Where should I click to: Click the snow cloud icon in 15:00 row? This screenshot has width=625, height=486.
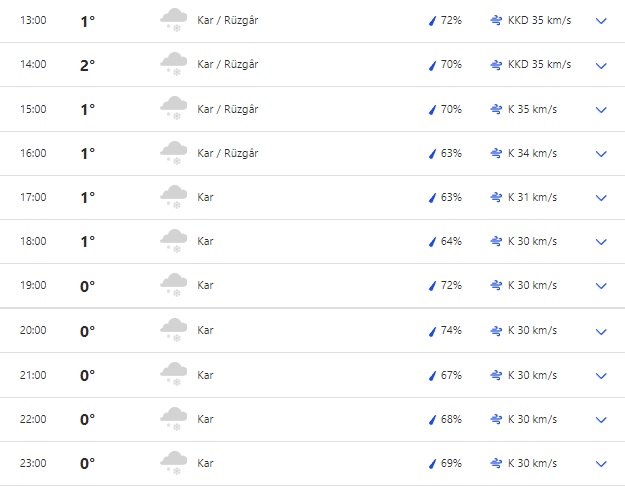coord(173,109)
